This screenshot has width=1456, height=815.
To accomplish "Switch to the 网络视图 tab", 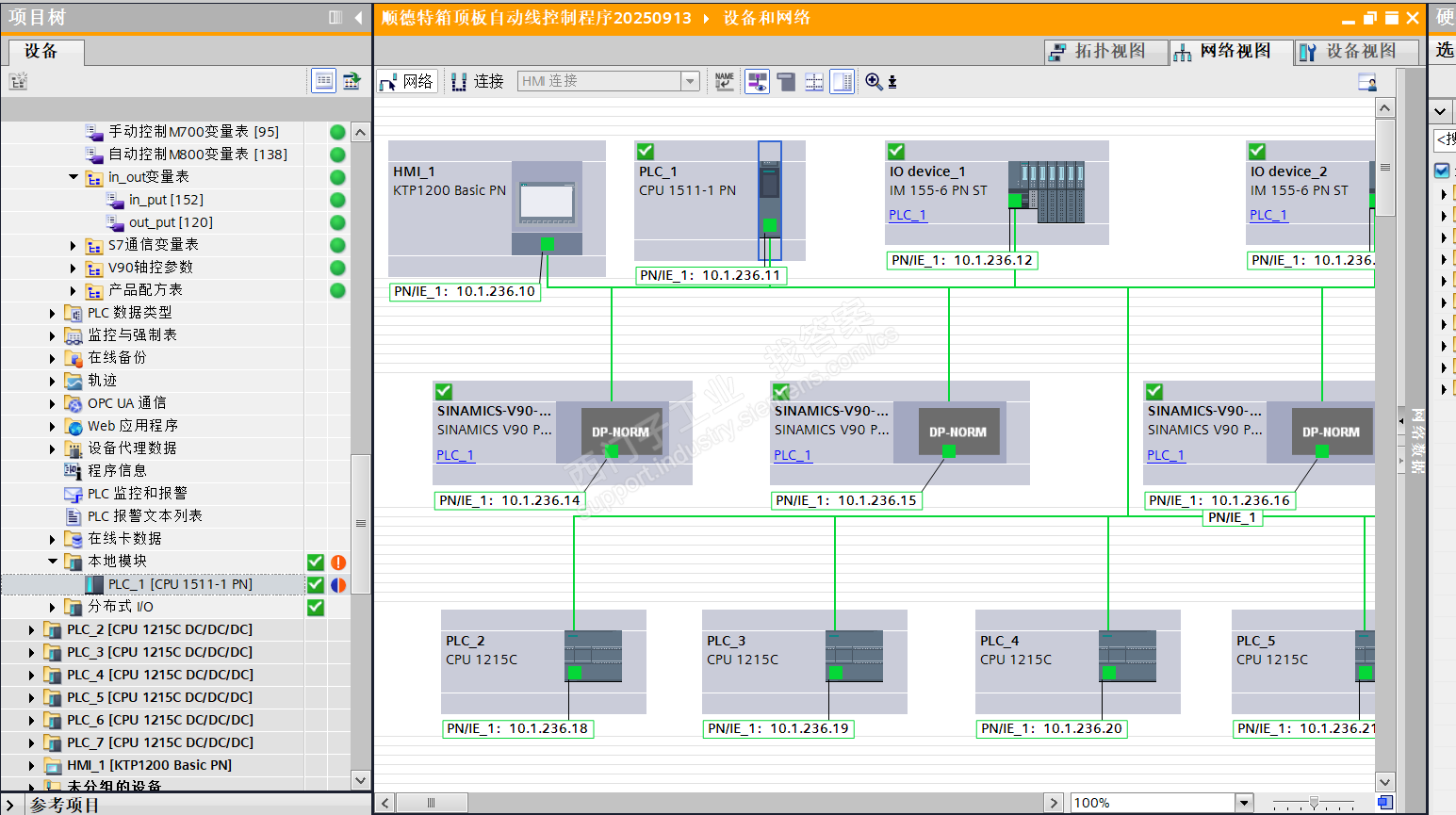I will pos(1232,52).
